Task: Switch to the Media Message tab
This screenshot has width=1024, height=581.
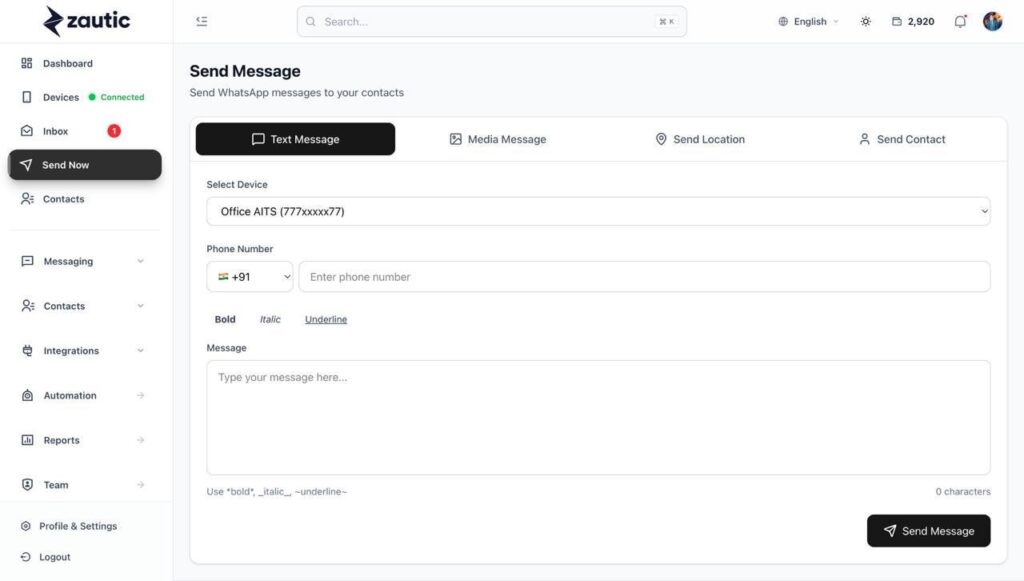Action: (498, 139)
